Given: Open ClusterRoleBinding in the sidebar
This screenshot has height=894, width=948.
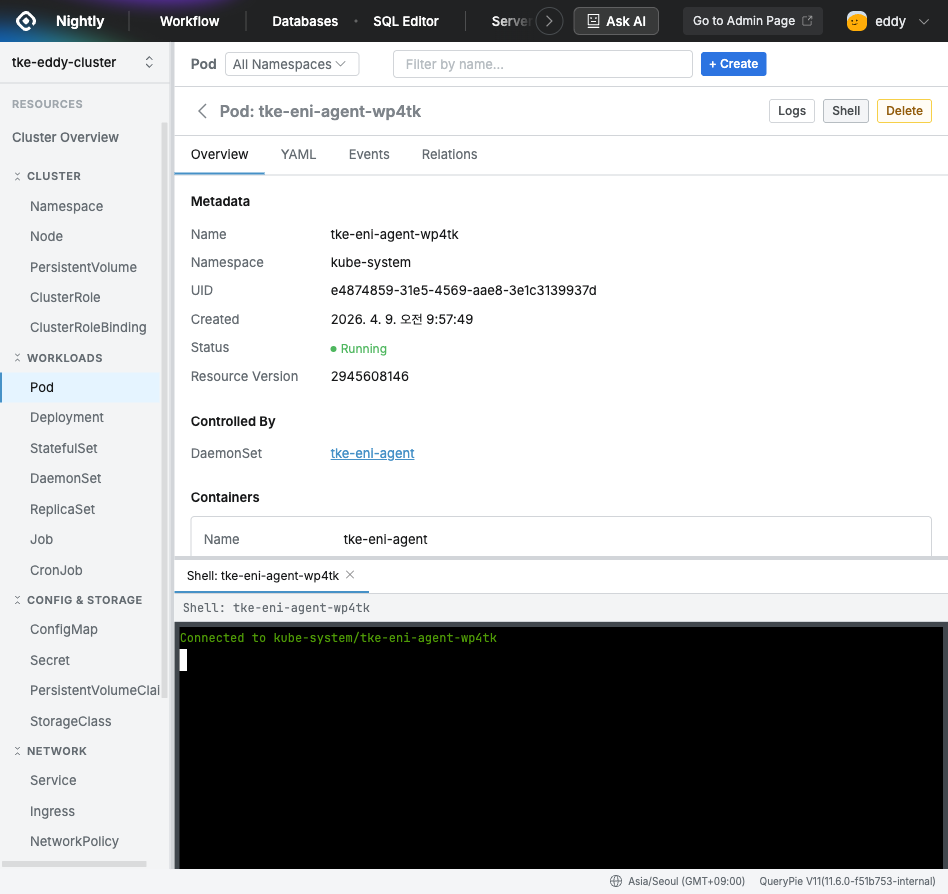Looking at the screenshot, I should point(88,328).
